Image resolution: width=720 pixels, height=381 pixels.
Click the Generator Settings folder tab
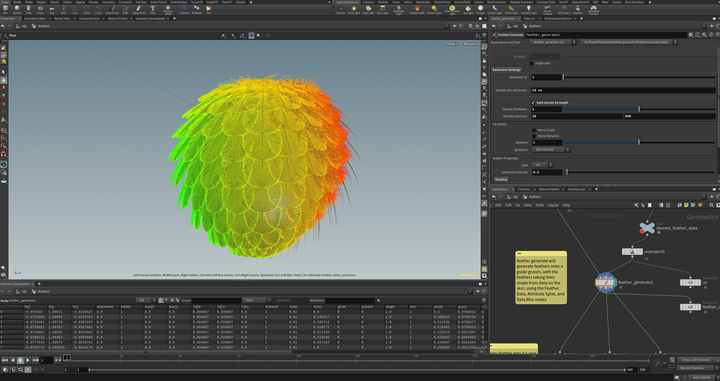point(506,70)
